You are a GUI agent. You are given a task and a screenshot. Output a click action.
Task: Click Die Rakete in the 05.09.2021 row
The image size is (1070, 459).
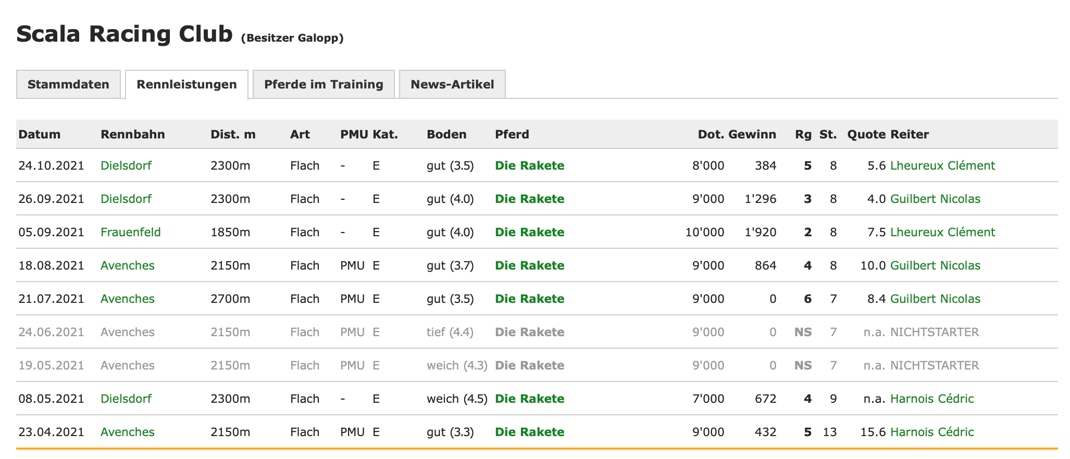click(529, 232)
